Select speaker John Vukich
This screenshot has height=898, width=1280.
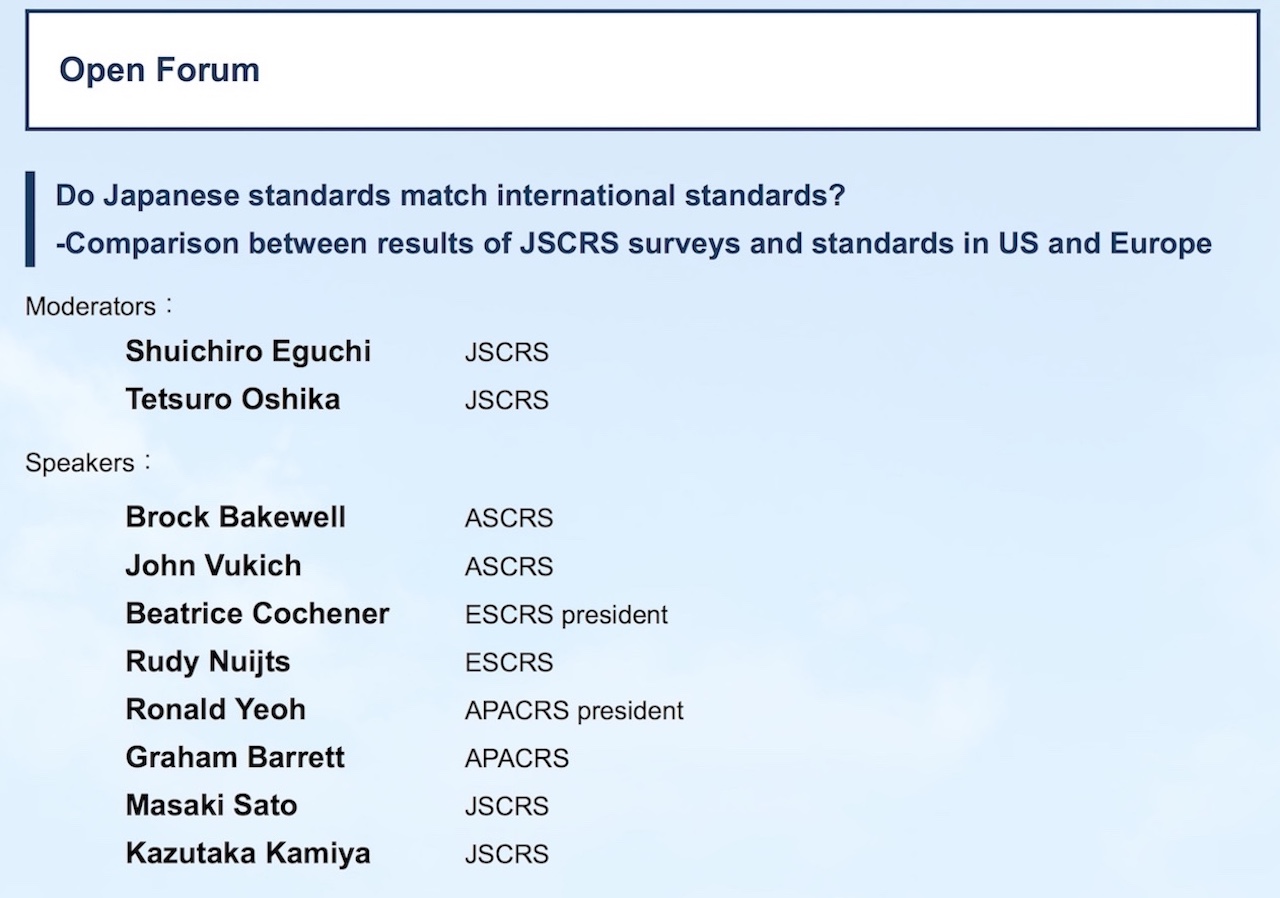coord(213,565)
